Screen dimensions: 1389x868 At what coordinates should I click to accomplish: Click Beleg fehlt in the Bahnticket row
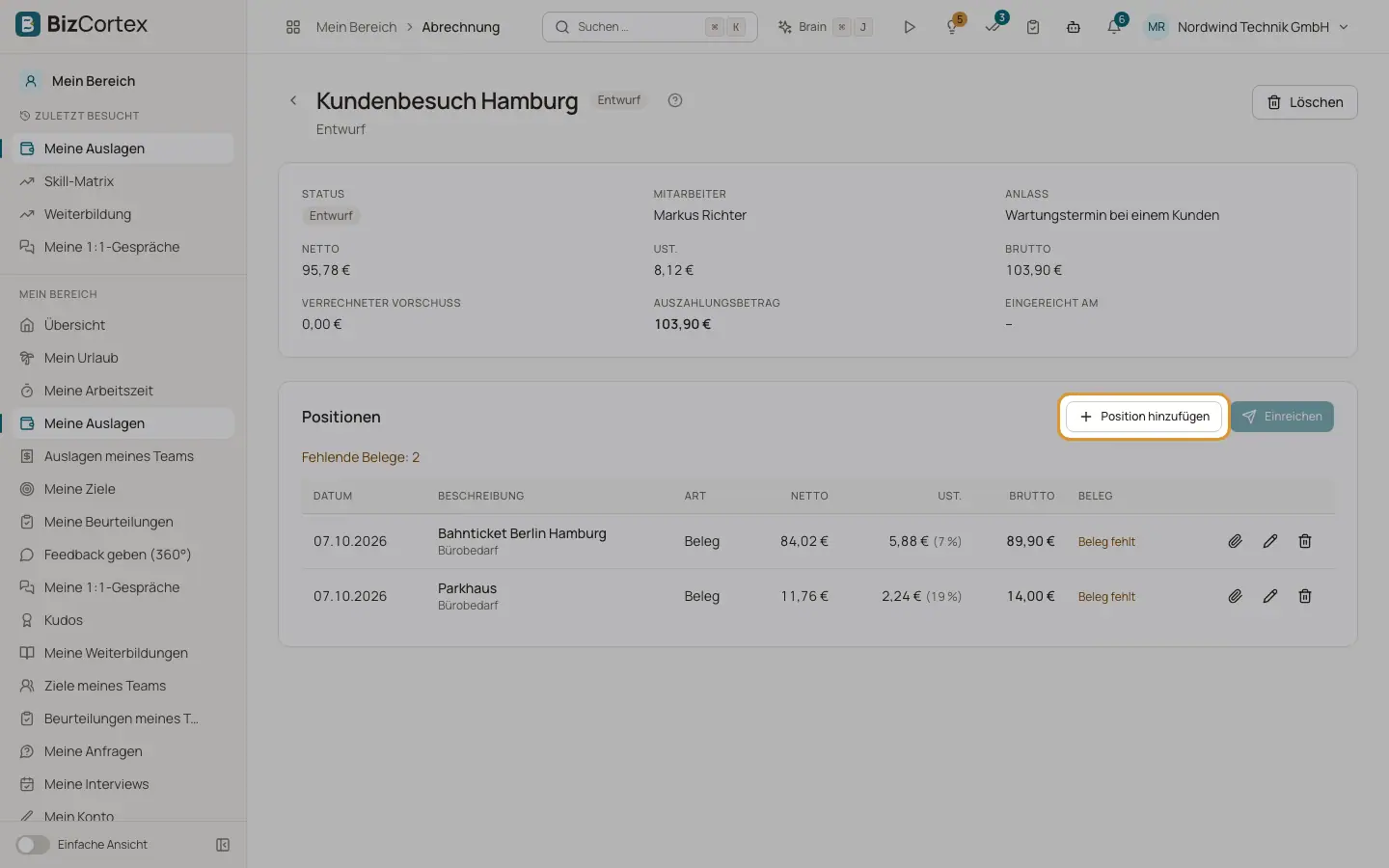coord(1106,542)
